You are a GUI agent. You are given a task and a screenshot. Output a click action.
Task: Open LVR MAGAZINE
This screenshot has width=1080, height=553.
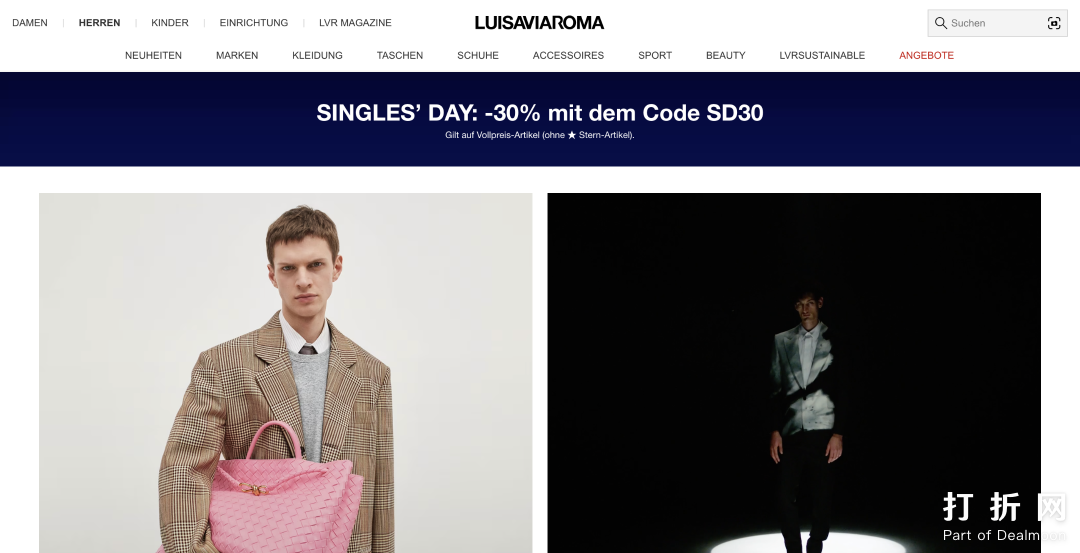coord(355,23)
